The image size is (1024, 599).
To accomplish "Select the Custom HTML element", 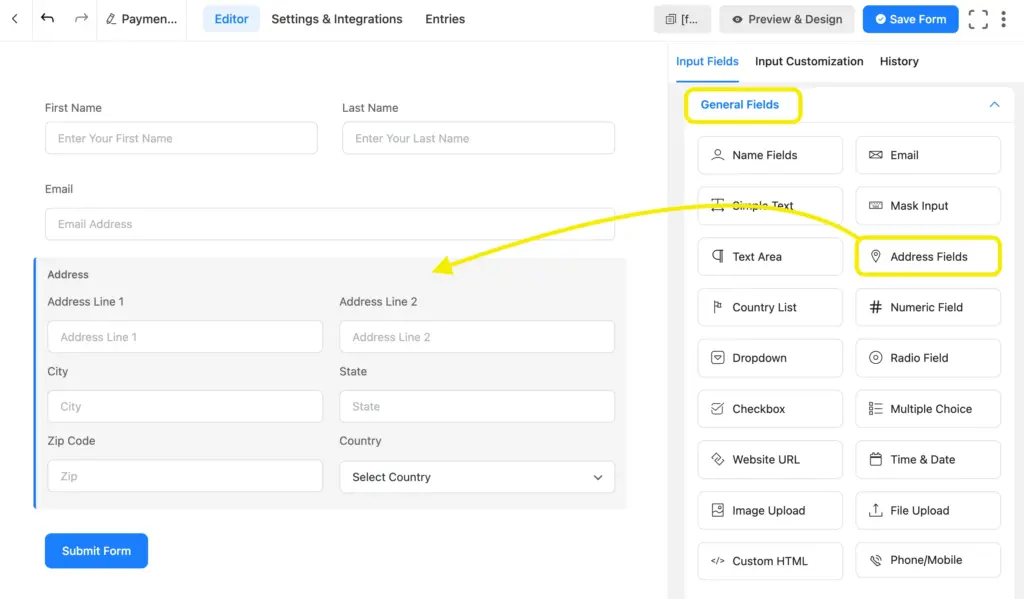I will [769, 561].
